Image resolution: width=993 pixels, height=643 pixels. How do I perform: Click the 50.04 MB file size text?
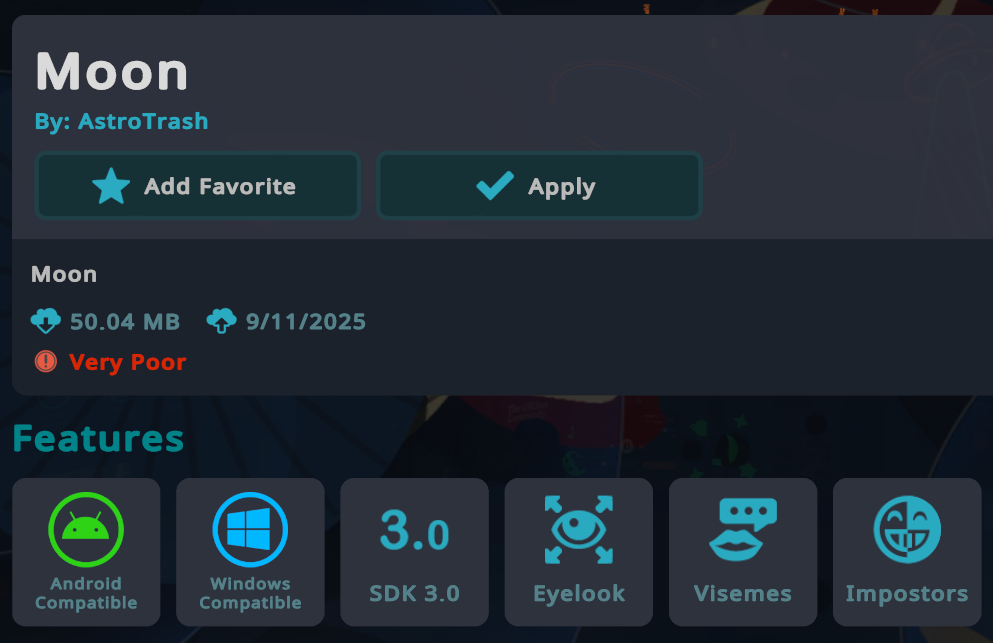click(x=125, y=322)
